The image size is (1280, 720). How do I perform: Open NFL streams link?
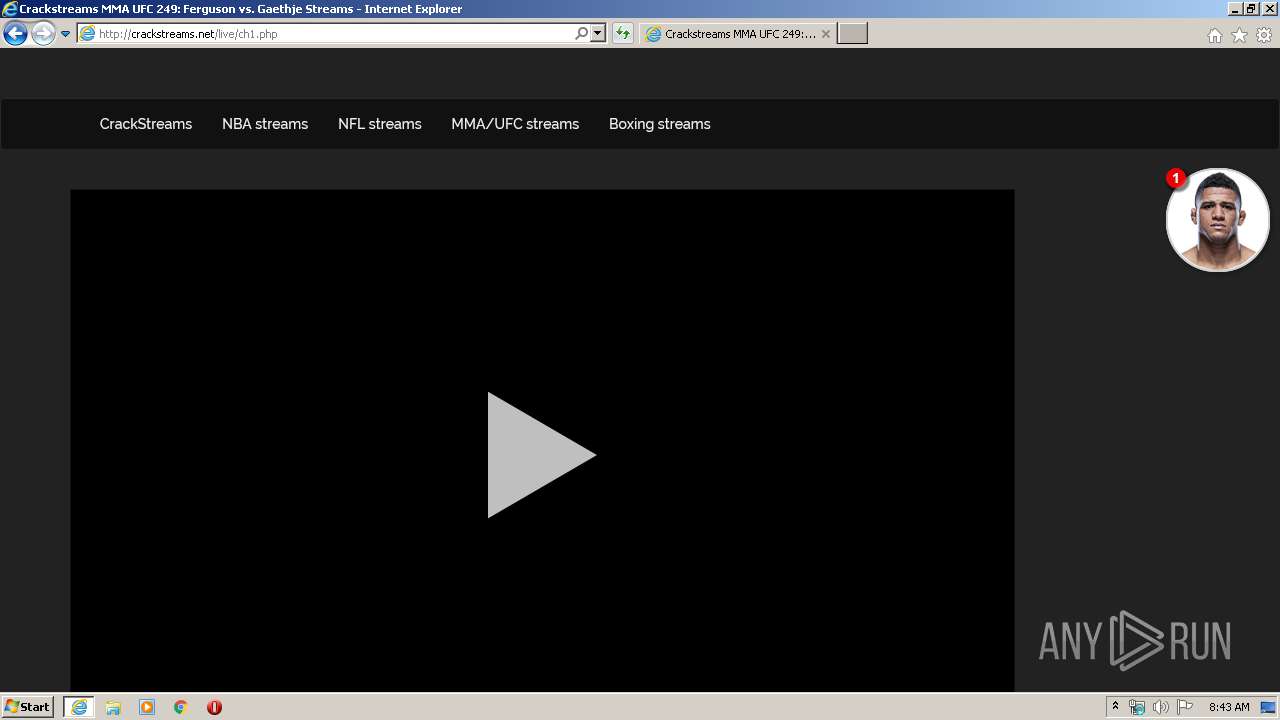point(380,124)
